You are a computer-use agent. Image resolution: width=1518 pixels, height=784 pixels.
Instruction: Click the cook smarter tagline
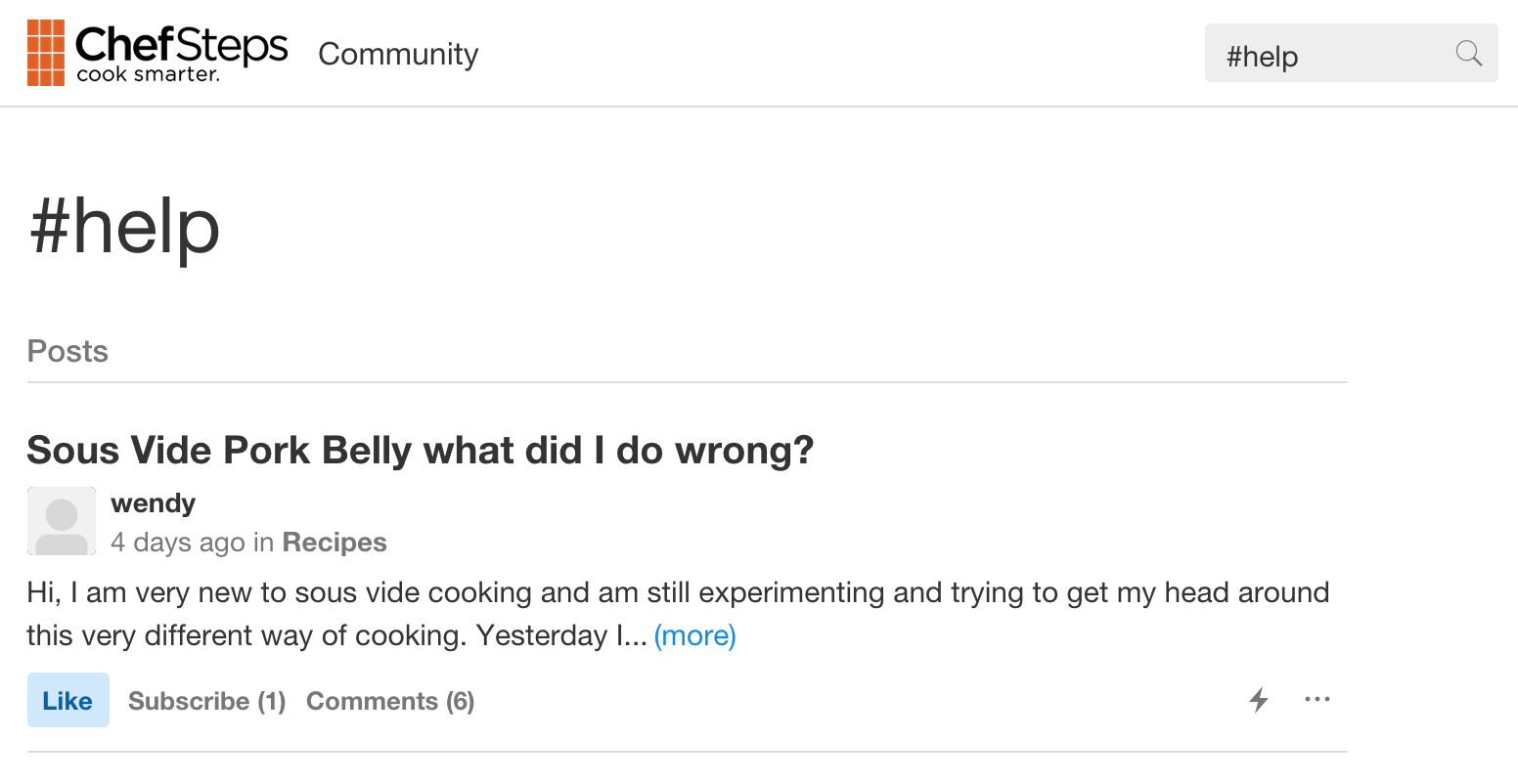[x=148, y=75]
